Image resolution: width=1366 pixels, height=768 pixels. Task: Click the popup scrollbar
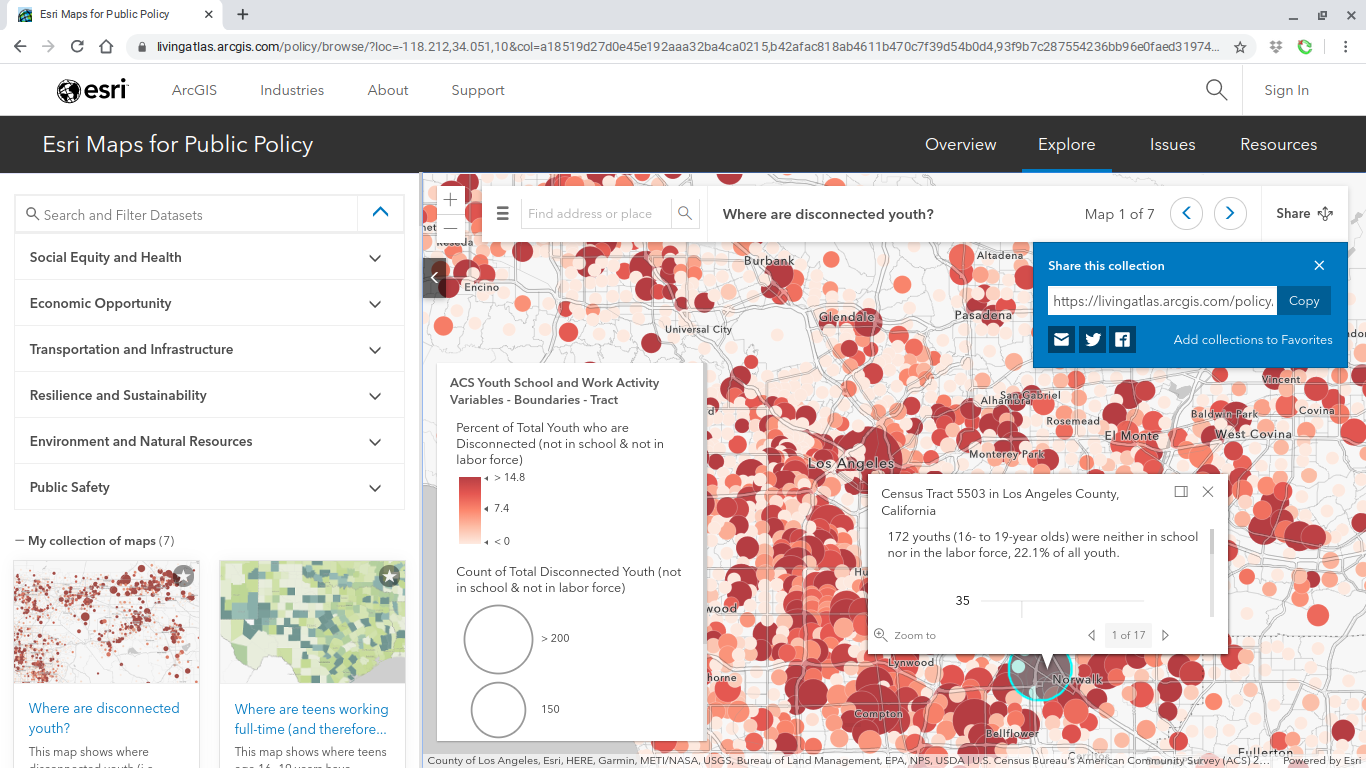(1212, 541)
